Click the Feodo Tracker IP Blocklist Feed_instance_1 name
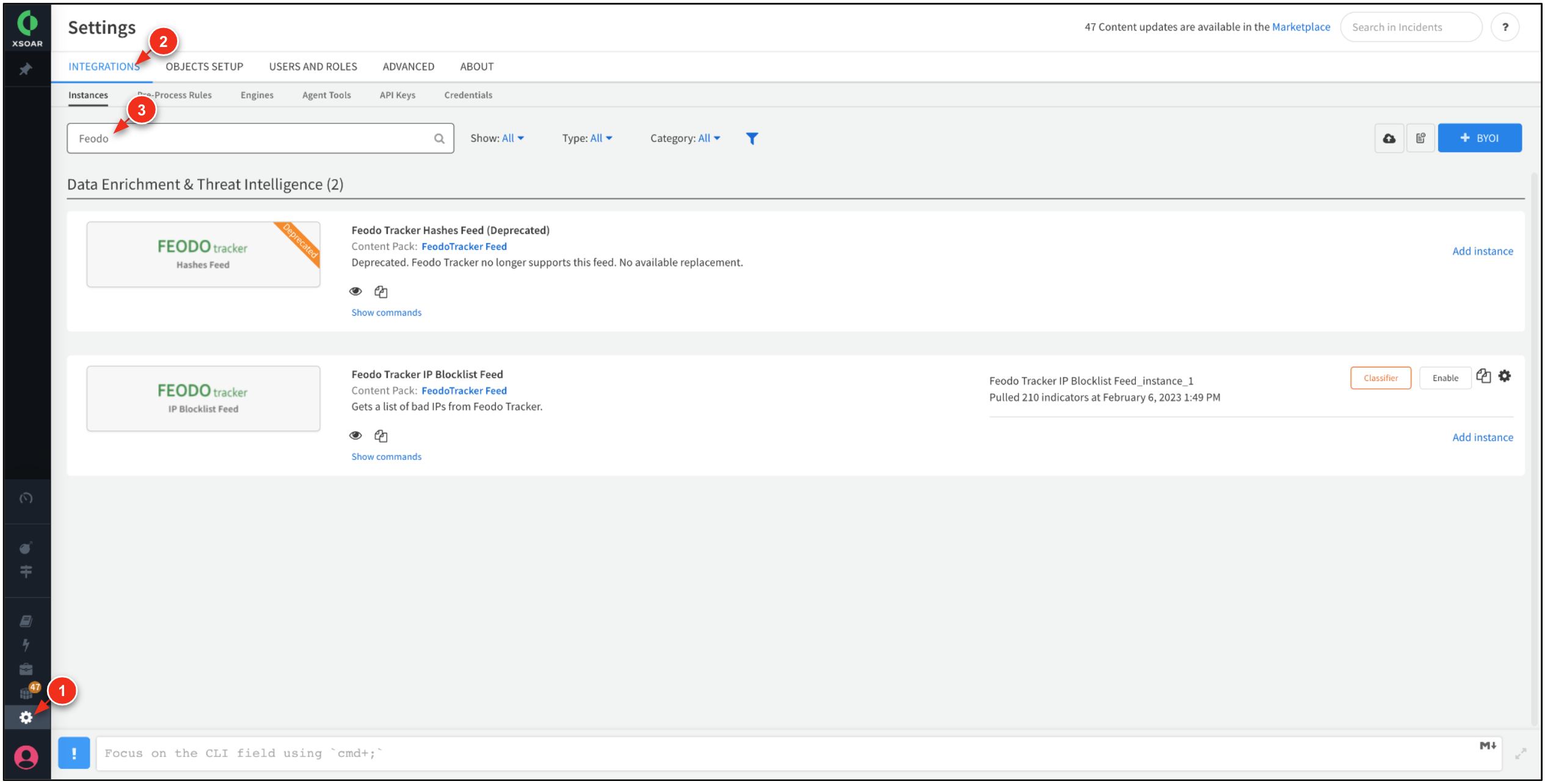1545x784 pixels. 1091,380
